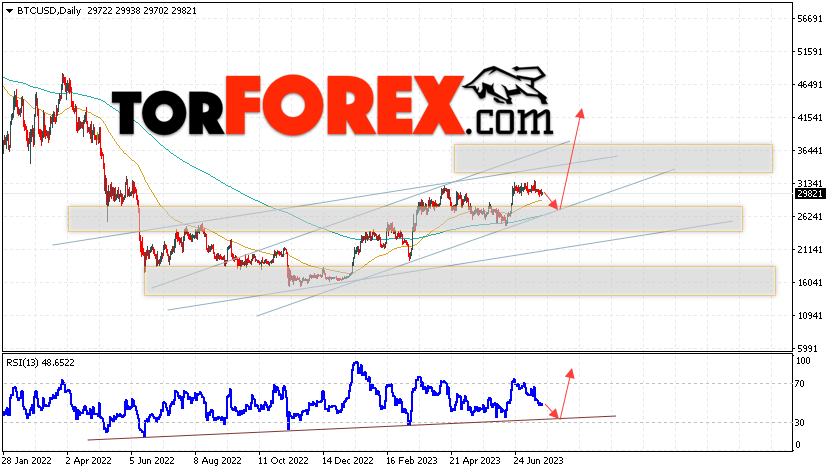This screenshot has height=472, width=833.
Task: Select price axis label 26241
Action: (x=810, y=216)
